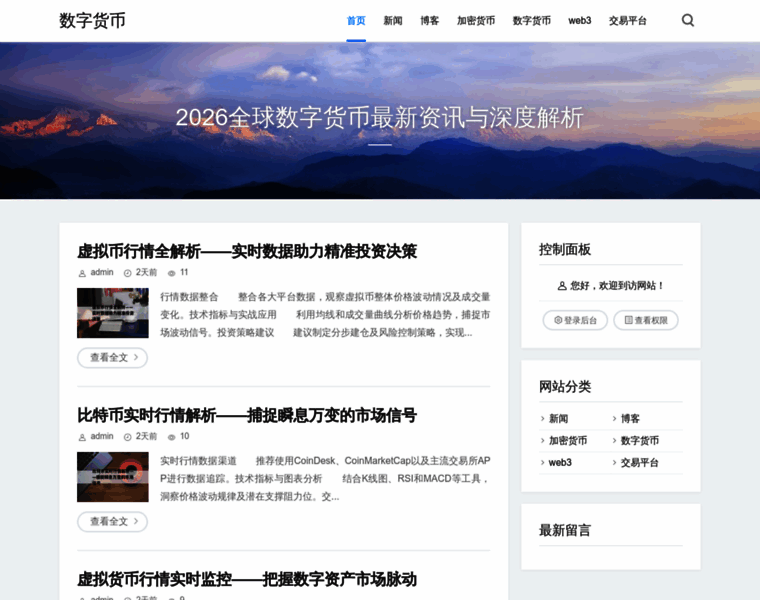Open 交易平台 in top navigation
Viewport: 760px width, 600px height.
628,20
